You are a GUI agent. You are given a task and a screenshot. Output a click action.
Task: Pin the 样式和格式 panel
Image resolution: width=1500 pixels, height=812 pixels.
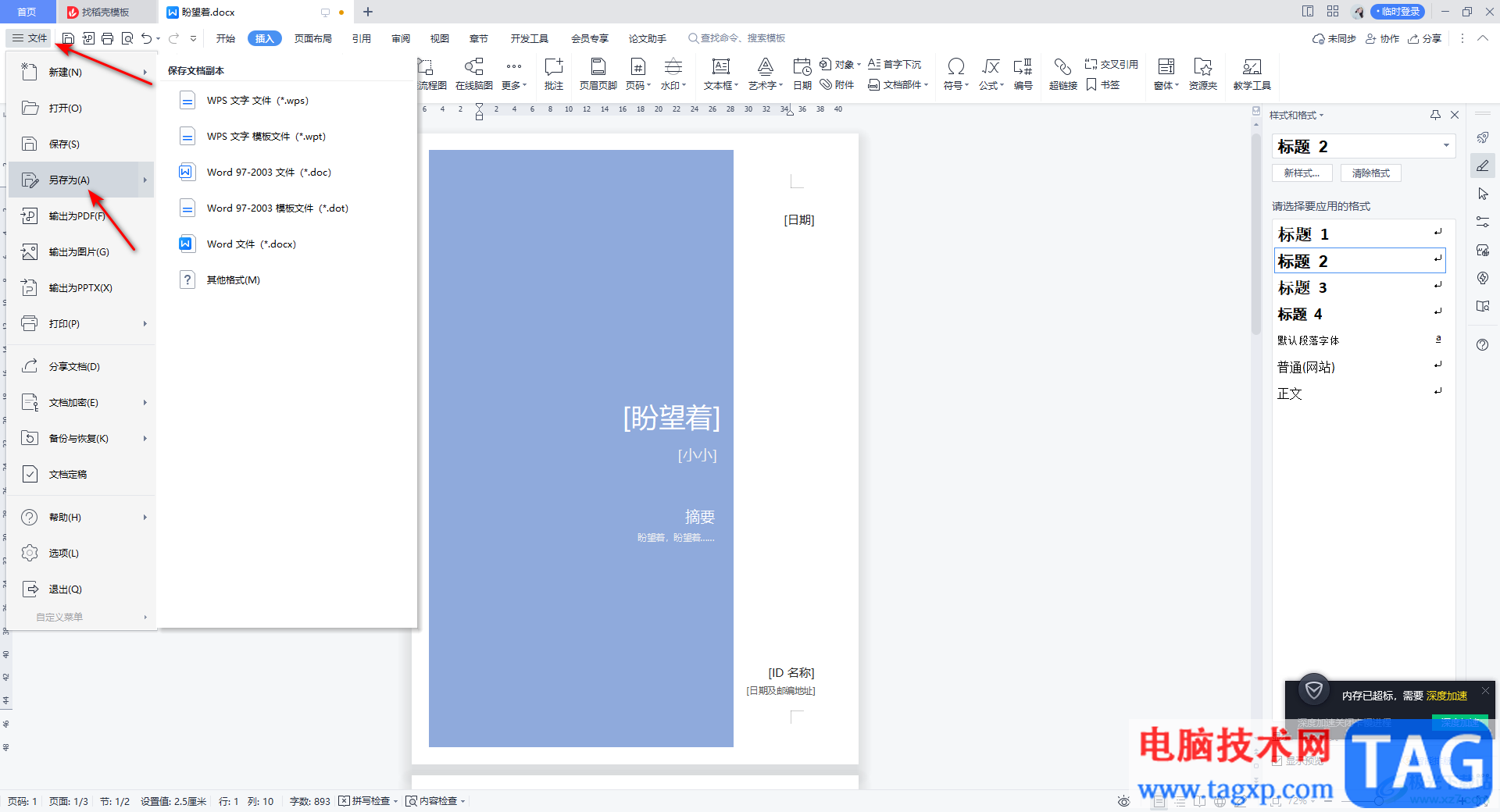click(1435, 115)
